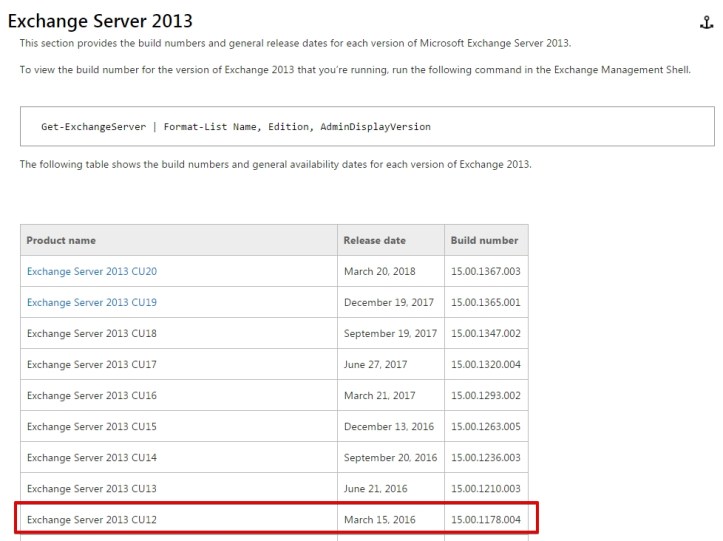Select the Exchange Server 2013 CU16 cell
Screen dimensions: 723x541
(x=92, y=395)
